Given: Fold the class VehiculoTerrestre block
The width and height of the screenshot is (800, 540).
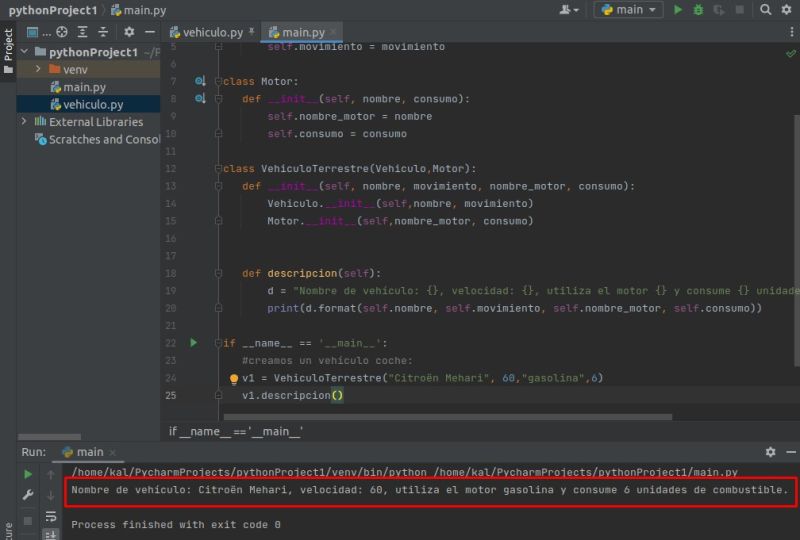Looking at the screenshot, I should coord(218,168).
